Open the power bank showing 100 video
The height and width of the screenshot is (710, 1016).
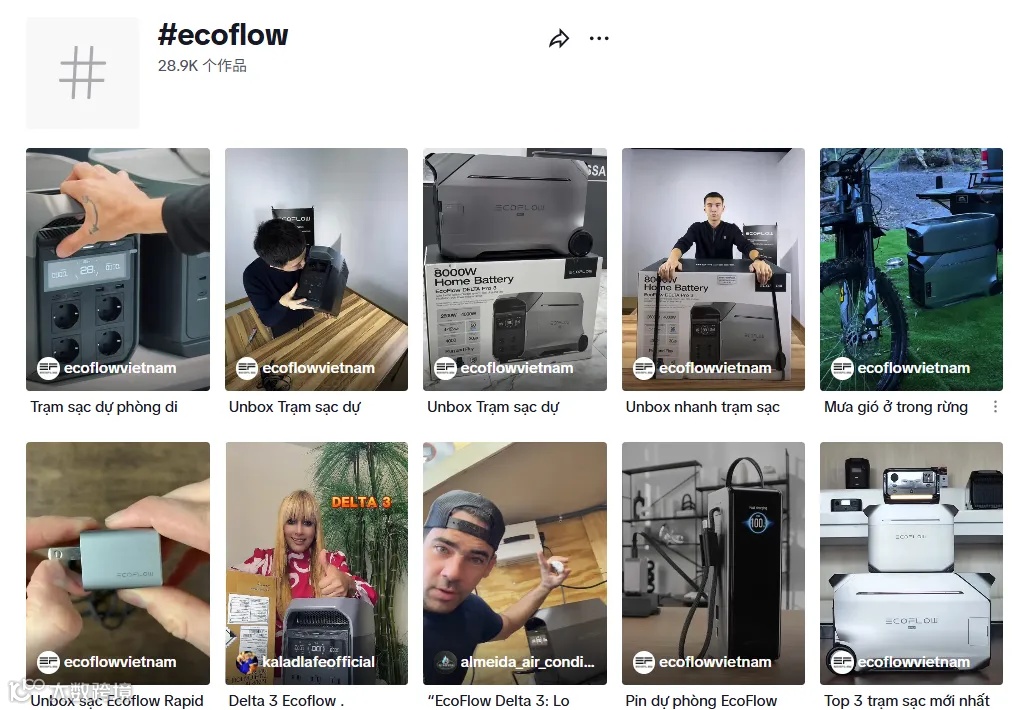(713, 564)
